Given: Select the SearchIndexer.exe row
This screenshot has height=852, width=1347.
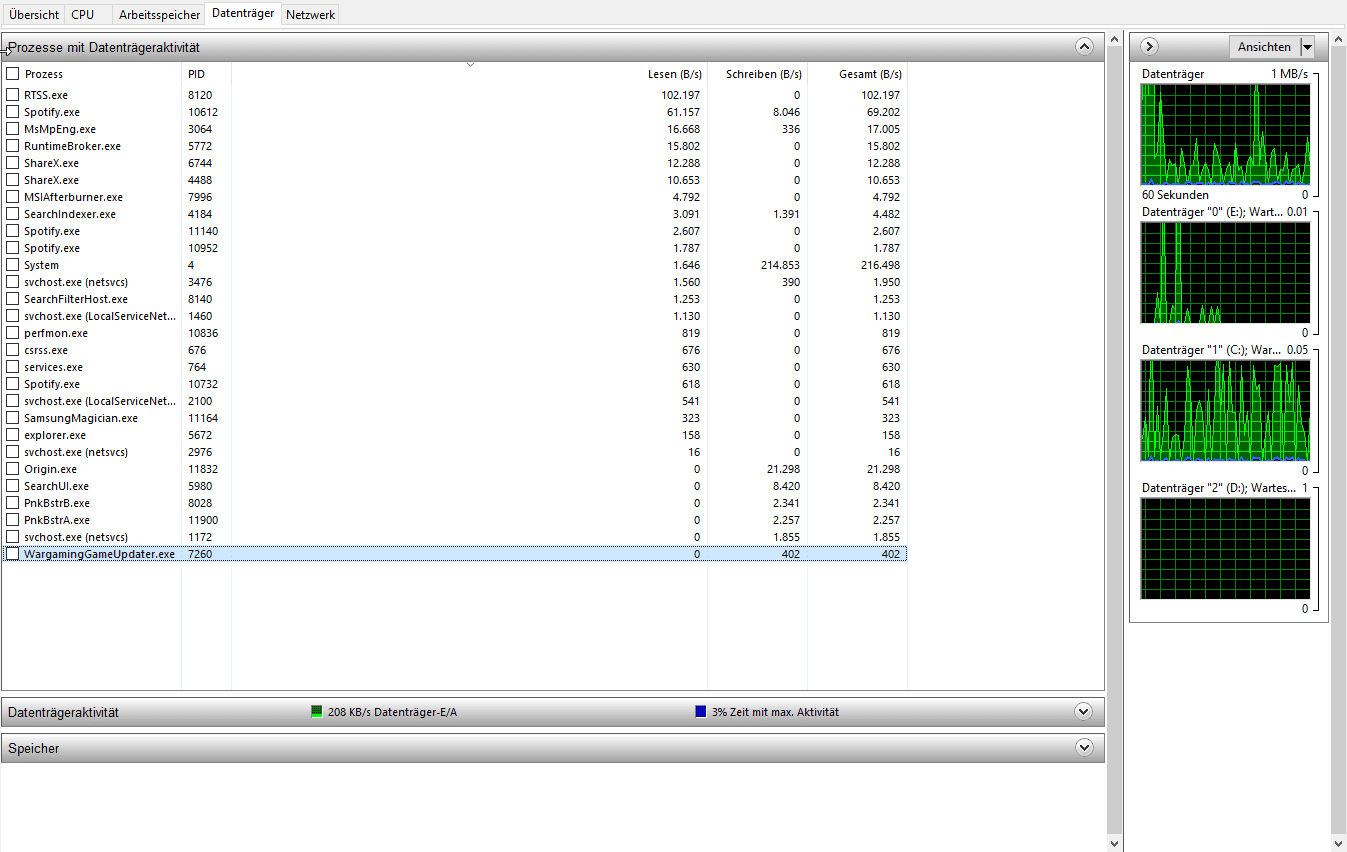Looking at the screenshot, I should [x=454, y=214].
